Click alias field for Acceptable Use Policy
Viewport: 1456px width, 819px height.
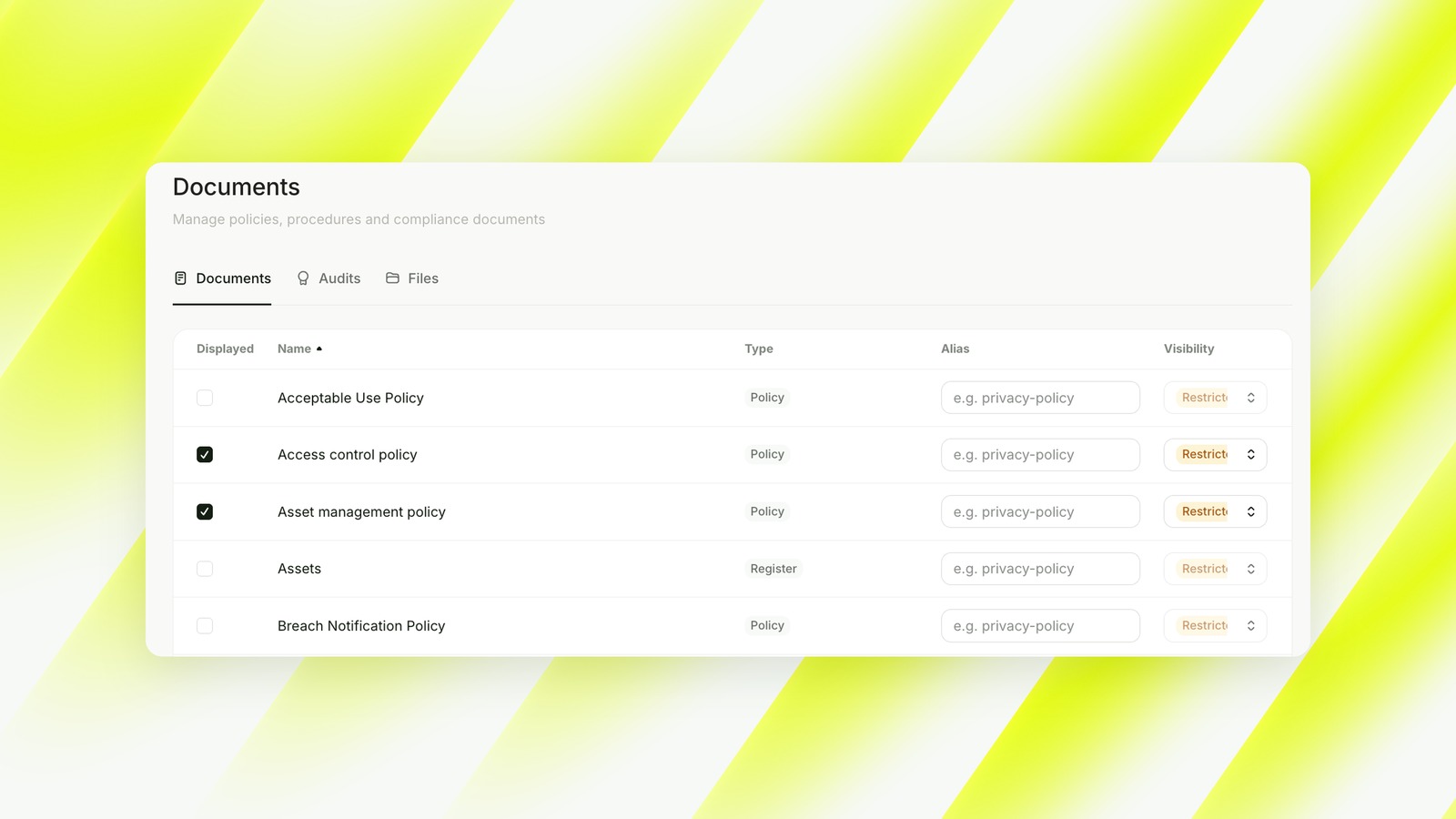point(1040,398)
